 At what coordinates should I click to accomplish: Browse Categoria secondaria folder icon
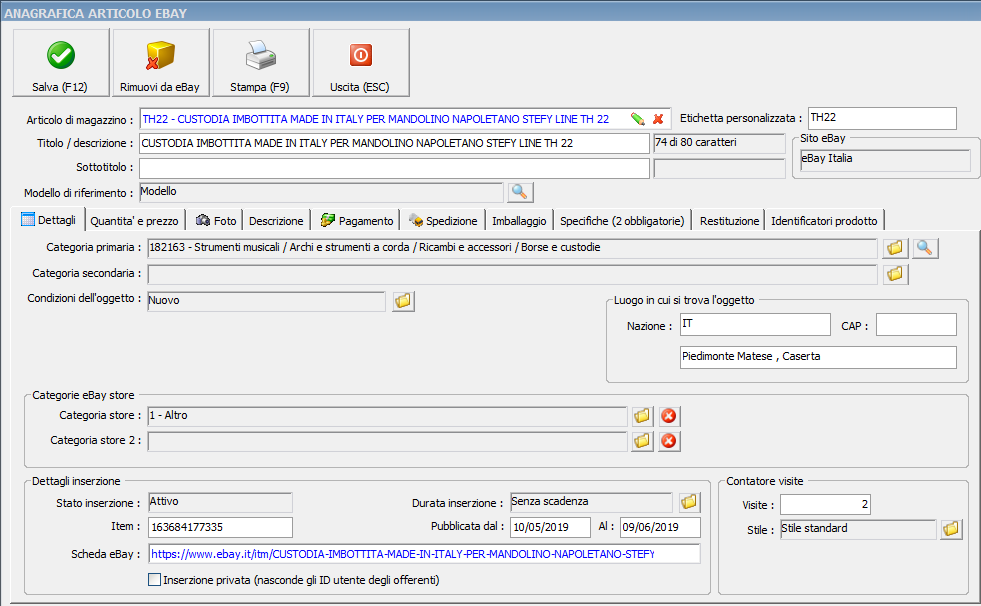point(895,274)
